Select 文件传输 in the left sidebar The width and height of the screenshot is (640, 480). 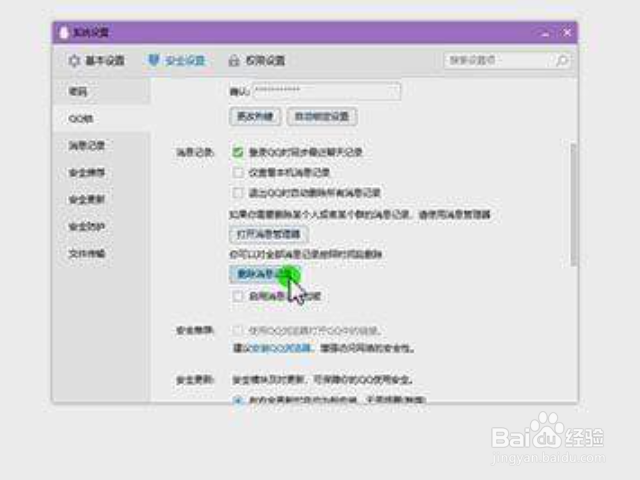101,253
